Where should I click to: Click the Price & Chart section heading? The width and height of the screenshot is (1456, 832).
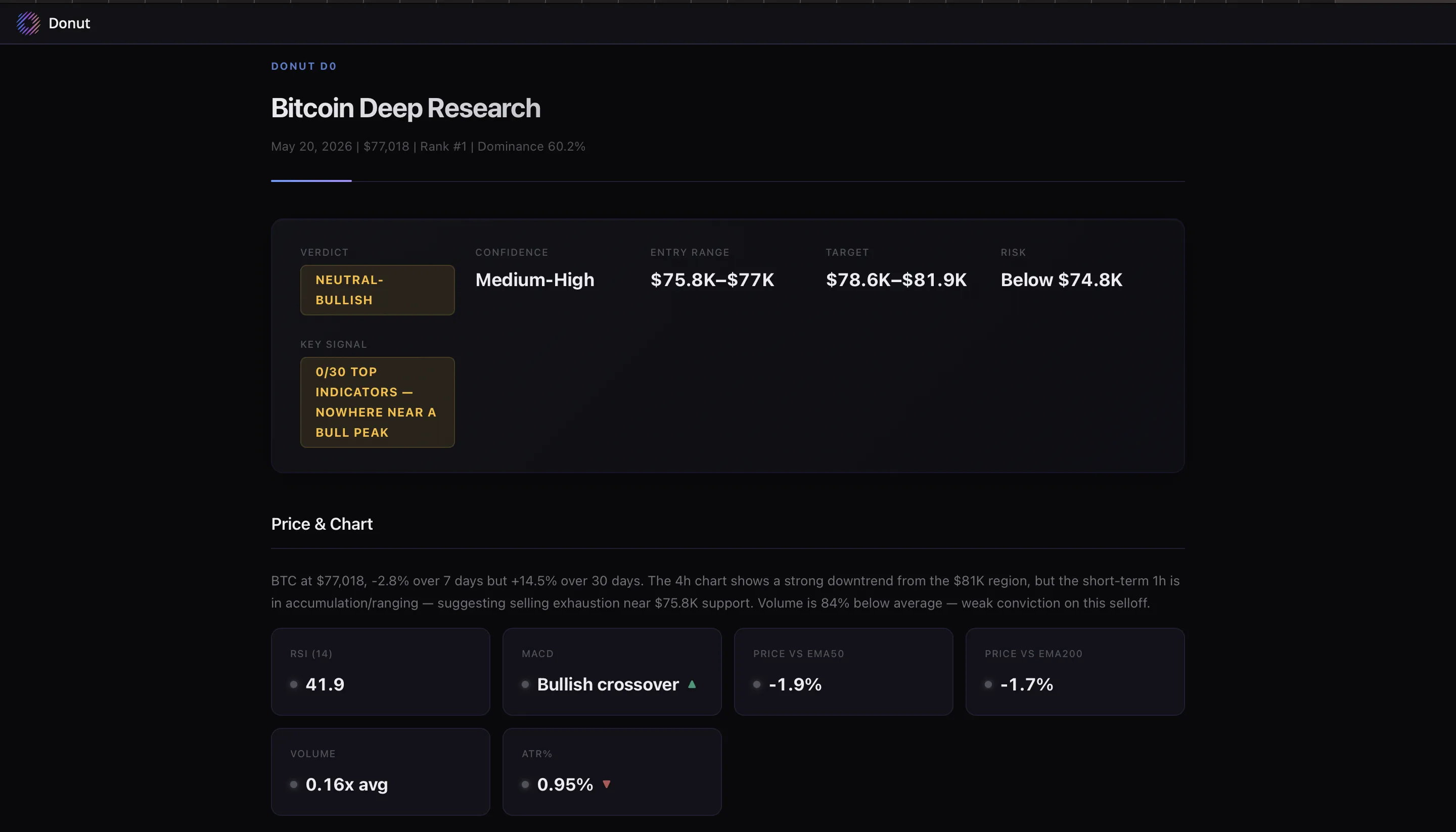tap(322, 524)
